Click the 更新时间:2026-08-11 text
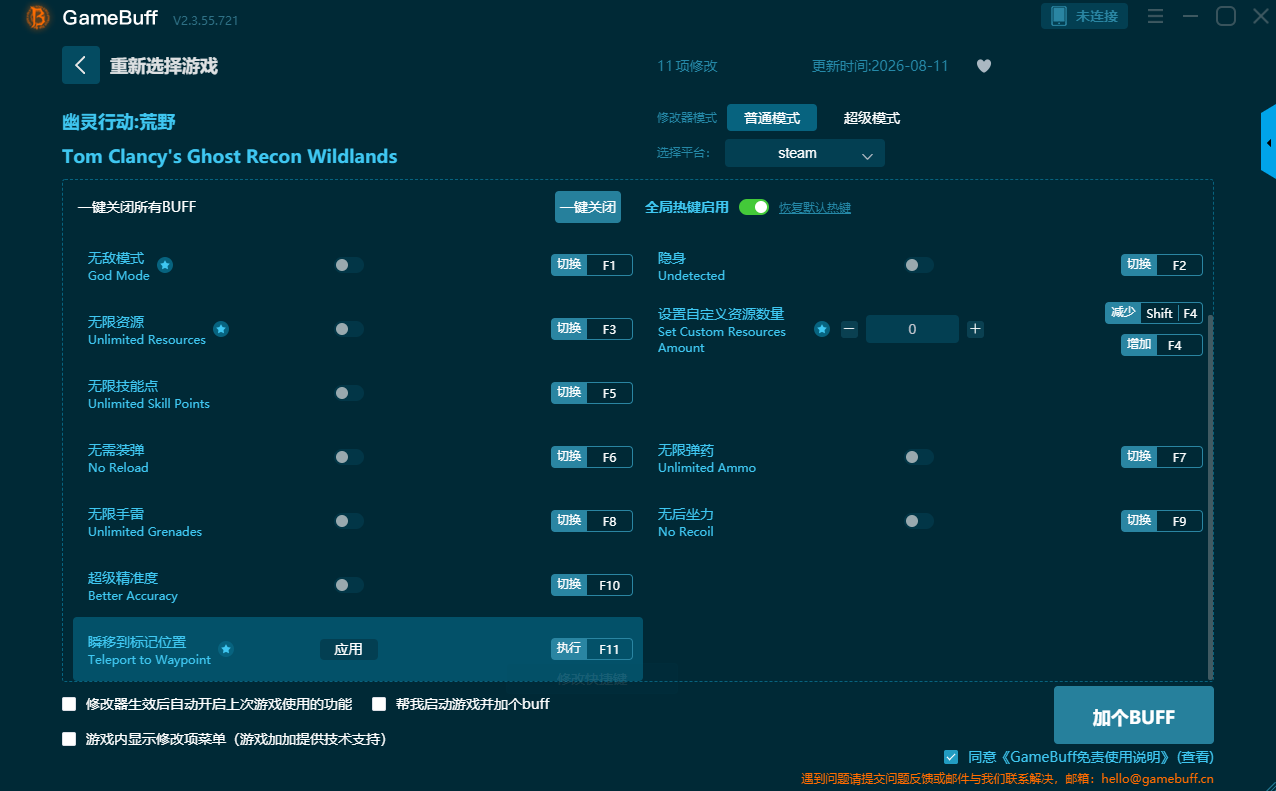Image resolution: width=1276 pixels, height=791 pixels. click(x=880, y=66)
